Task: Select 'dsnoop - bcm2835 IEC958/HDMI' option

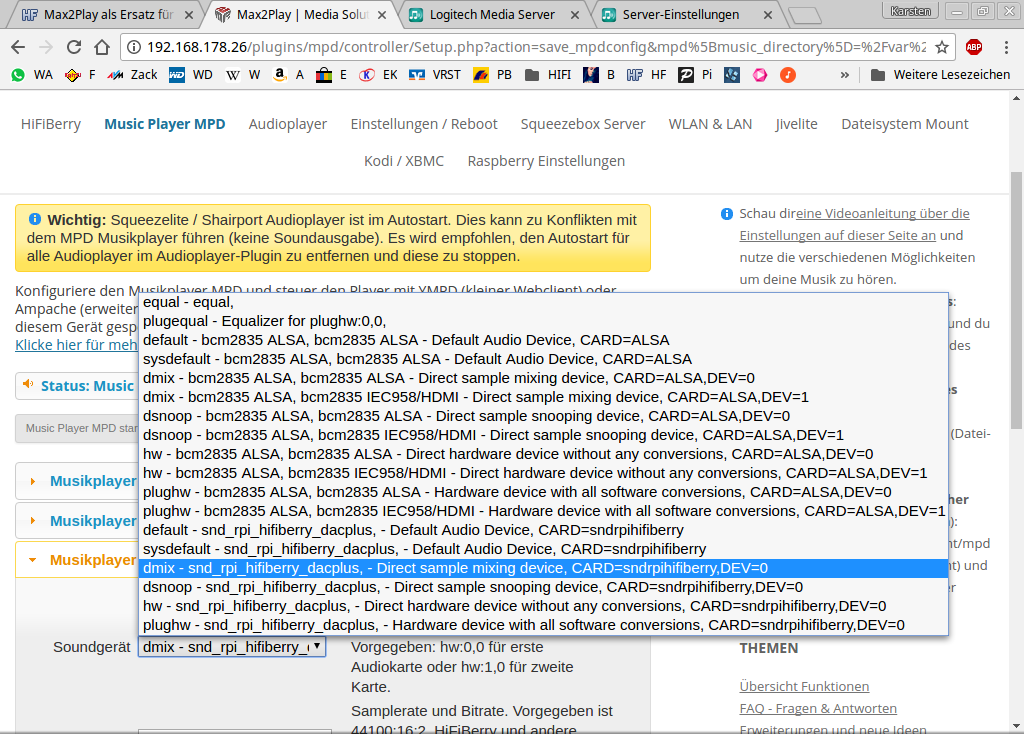Action: pos(543,435)
